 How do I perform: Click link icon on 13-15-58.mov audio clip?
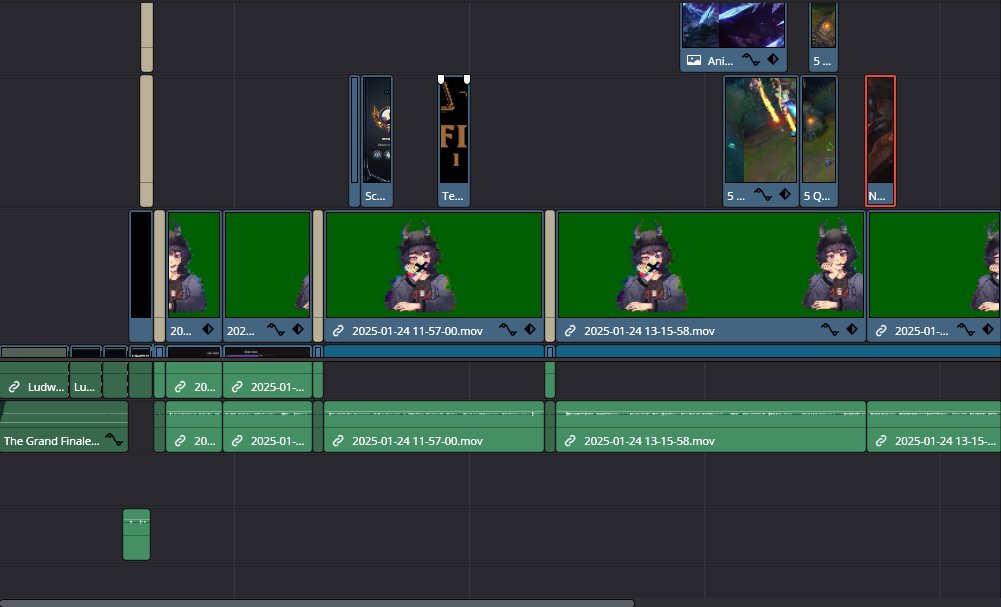570,441
